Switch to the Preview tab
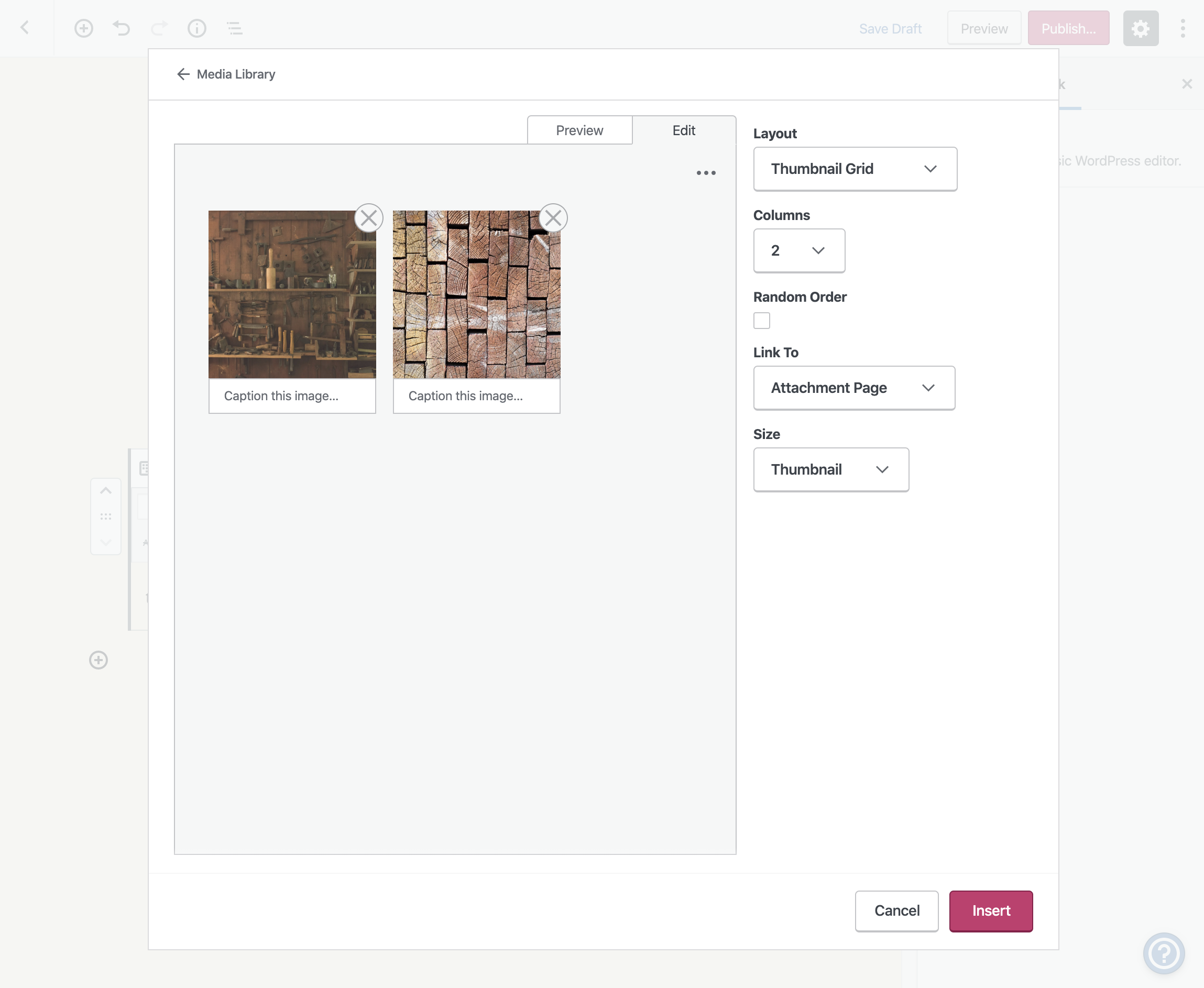1204x988 pixels. point(579,130)
